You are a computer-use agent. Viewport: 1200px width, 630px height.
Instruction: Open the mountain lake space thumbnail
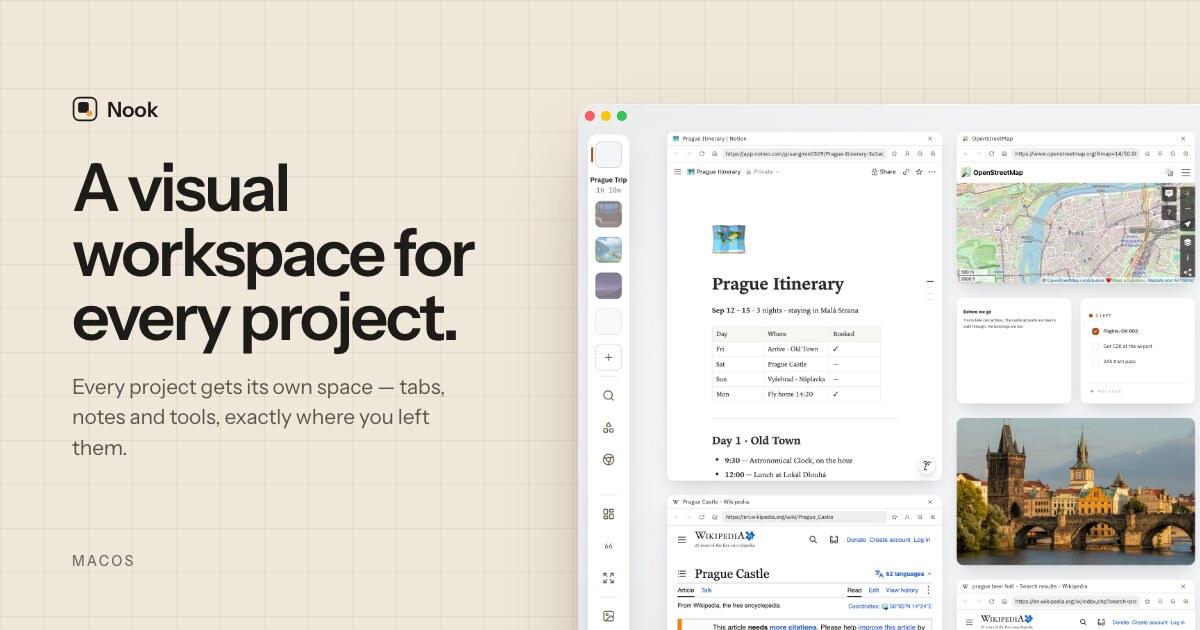(x=608, y=250)
